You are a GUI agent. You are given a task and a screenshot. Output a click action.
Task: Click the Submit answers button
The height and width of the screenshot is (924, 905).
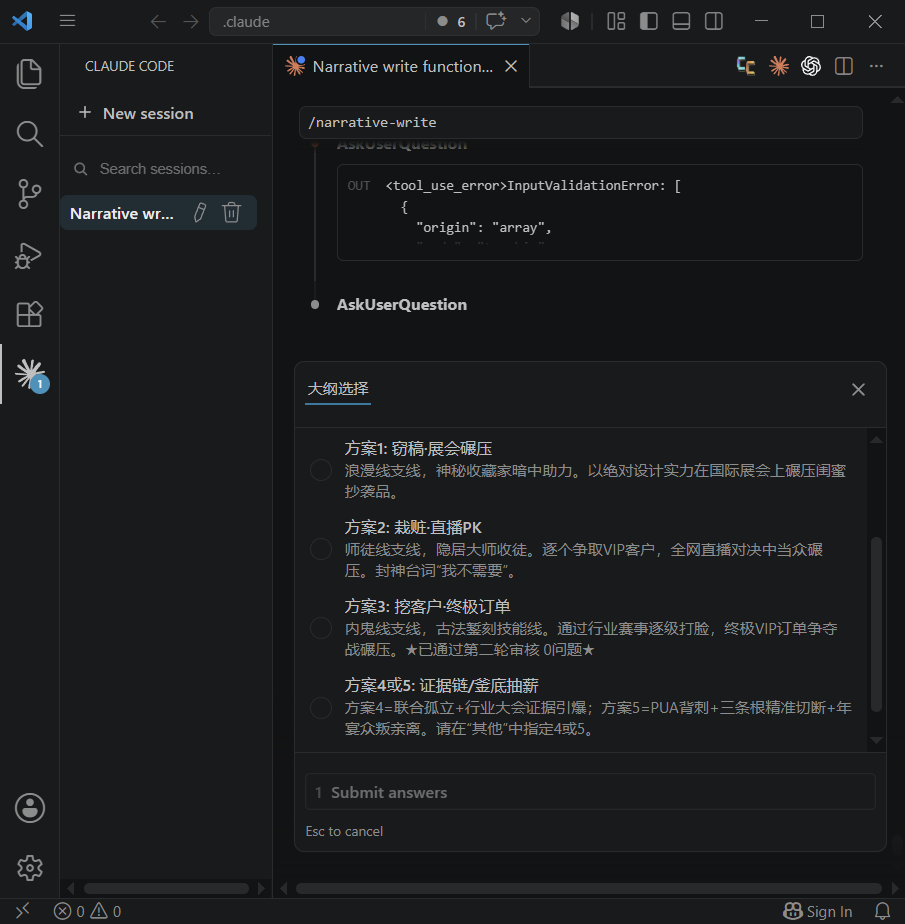(590, 792)
